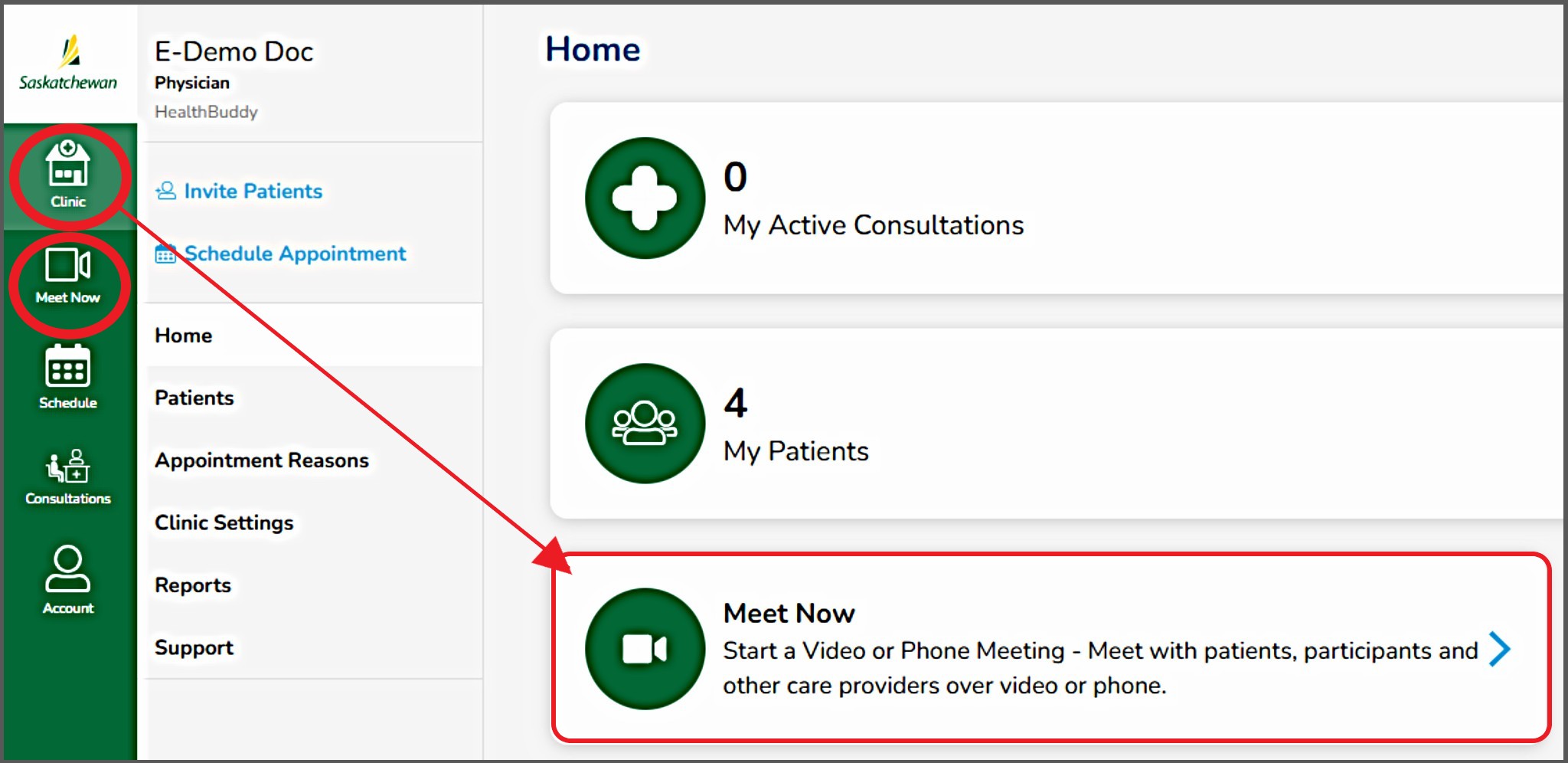Select Home in the navigation menu
Screen dimensions: 1568x763
[x=184, y=336]
